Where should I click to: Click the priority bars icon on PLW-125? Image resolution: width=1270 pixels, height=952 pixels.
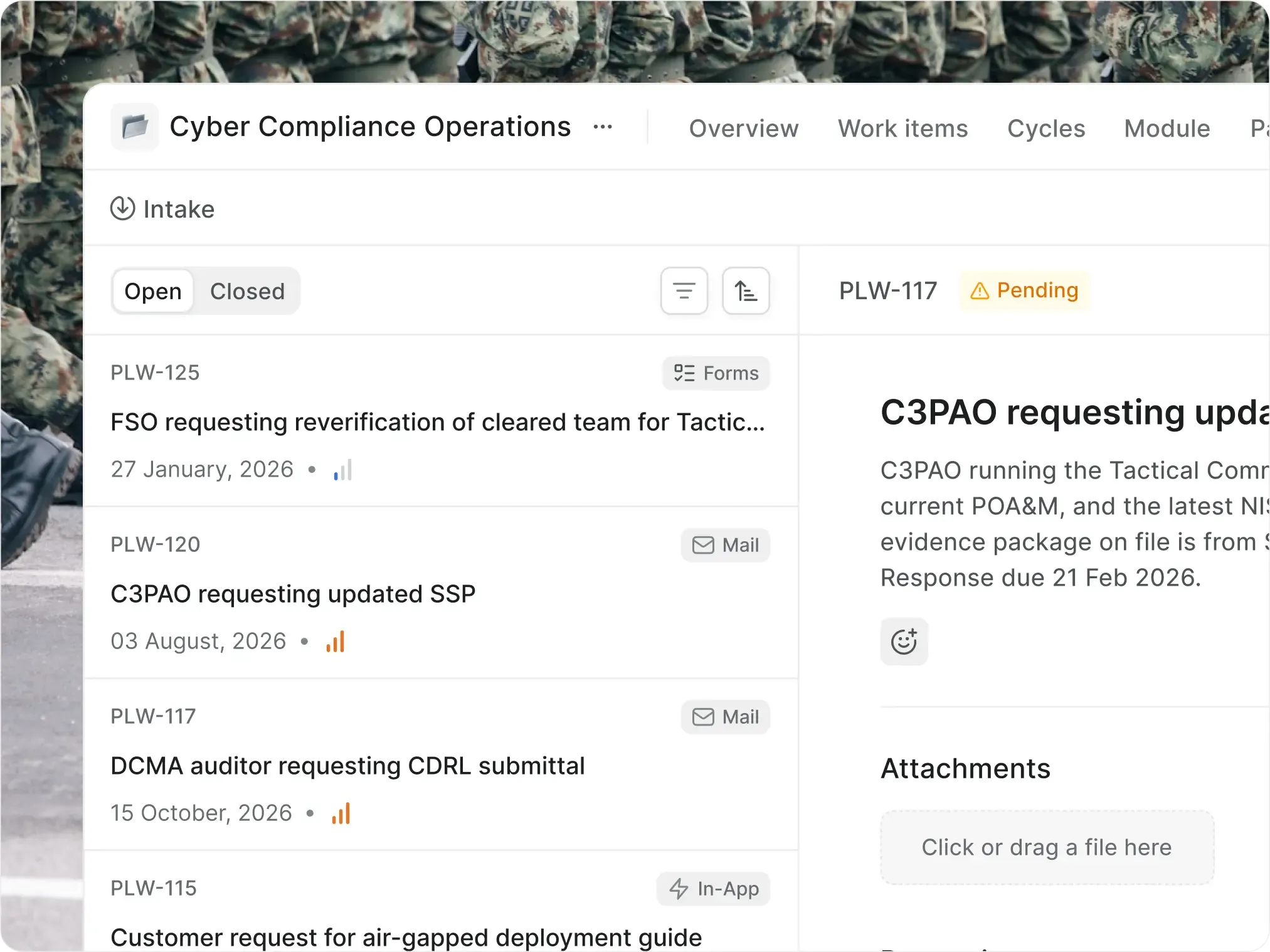click(343, 470)
